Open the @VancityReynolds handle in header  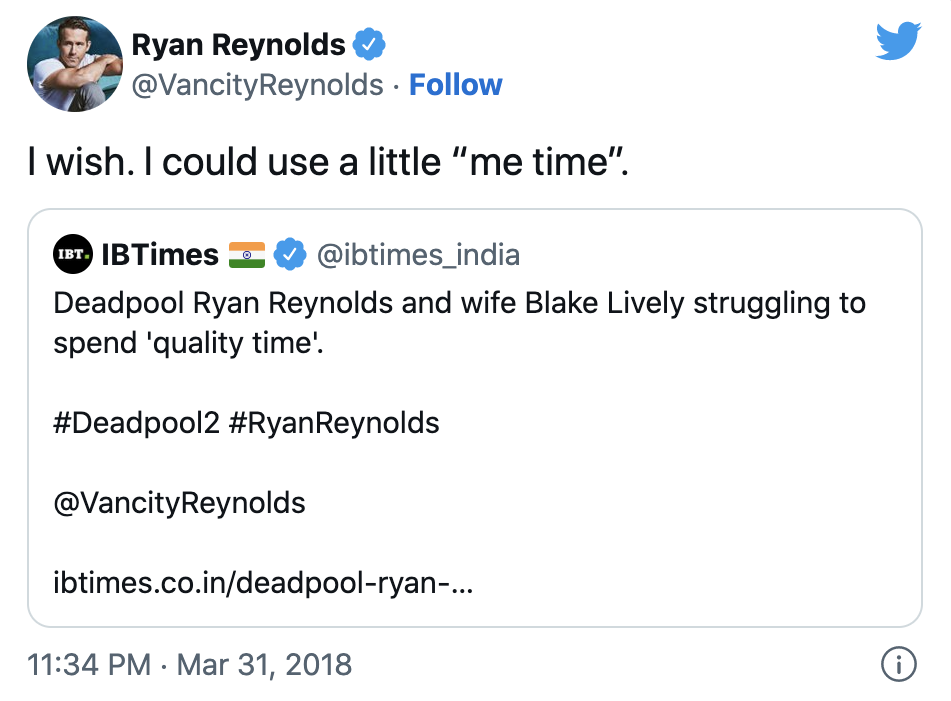[258, 85]
